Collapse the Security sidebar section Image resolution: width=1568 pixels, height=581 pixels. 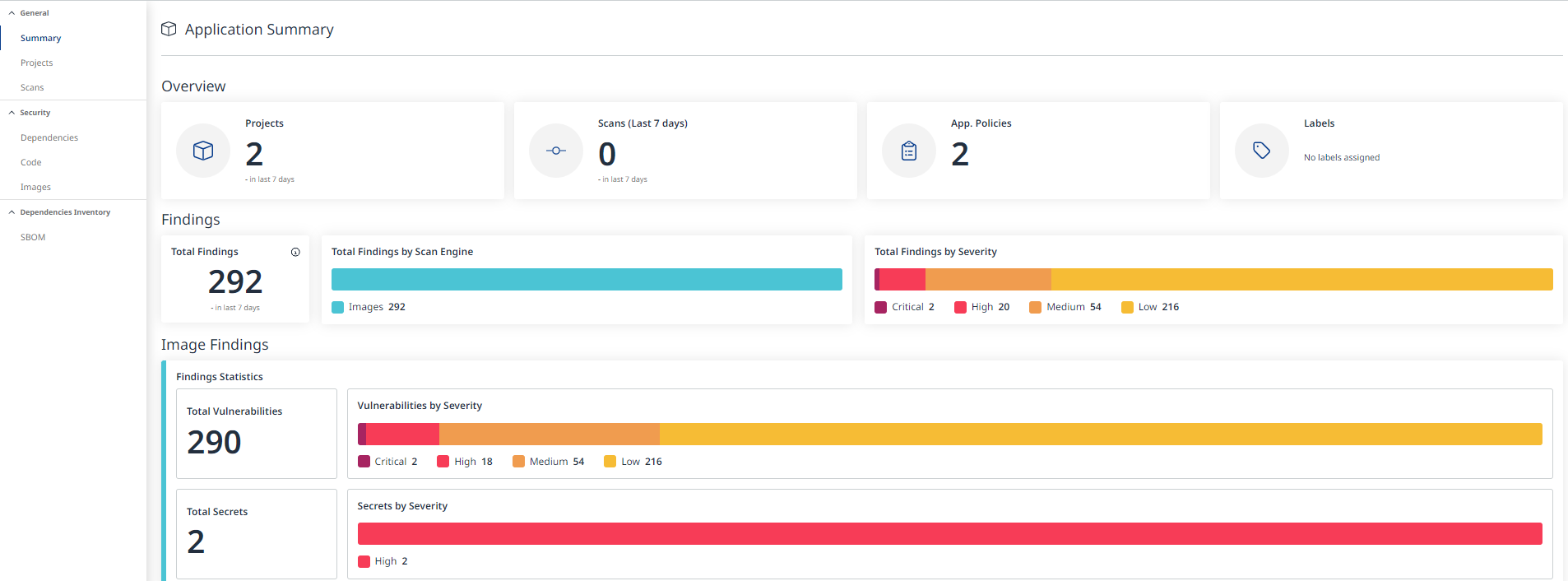point(12,113)
